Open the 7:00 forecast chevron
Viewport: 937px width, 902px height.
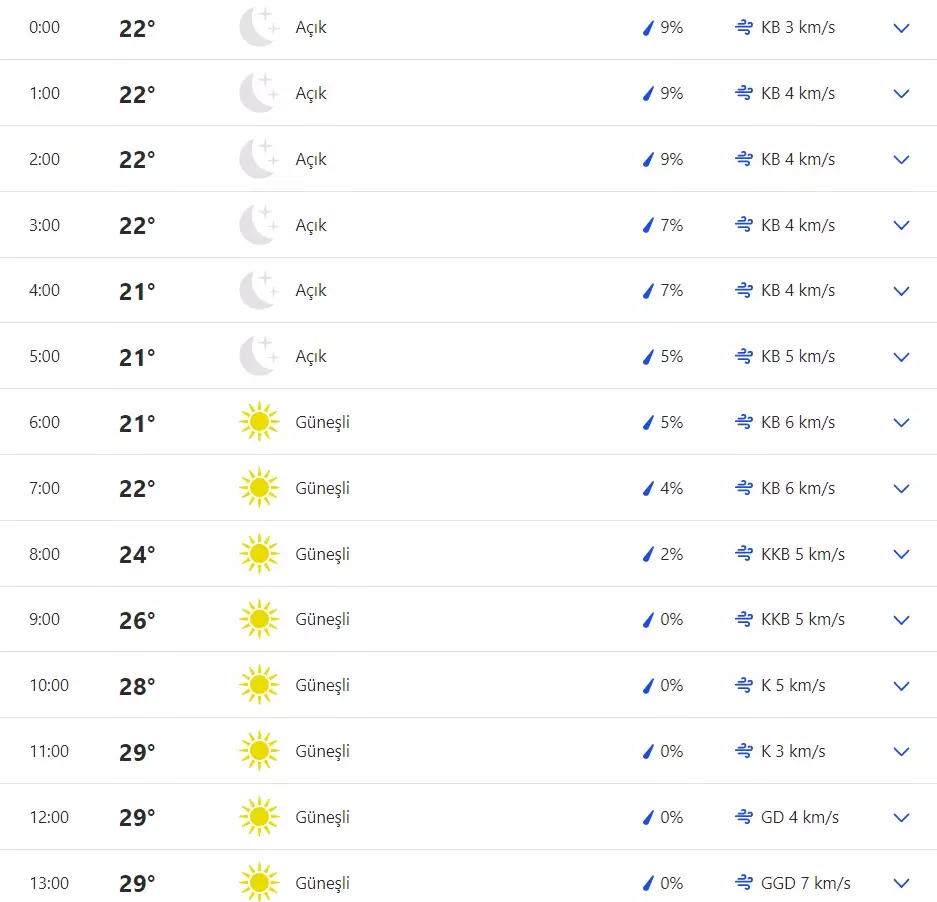[901, 488]
